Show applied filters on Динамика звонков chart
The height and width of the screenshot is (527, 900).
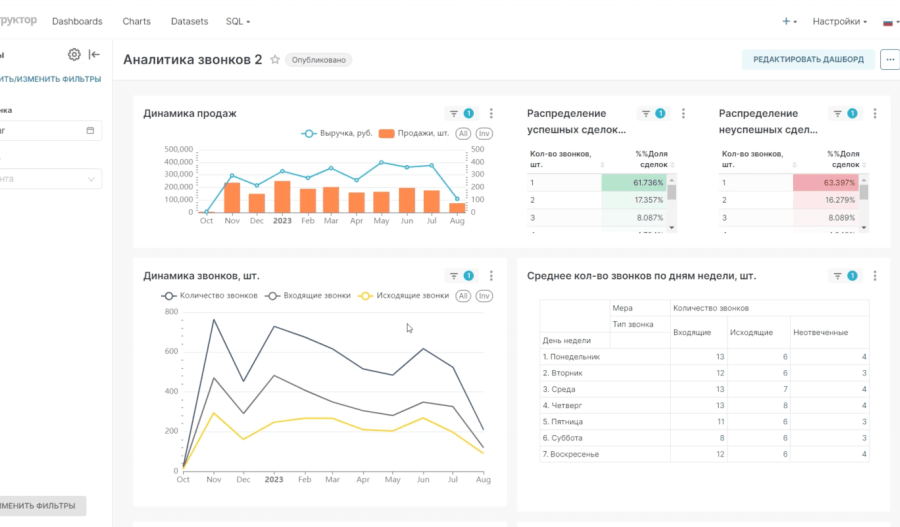(x=460, y=276)
